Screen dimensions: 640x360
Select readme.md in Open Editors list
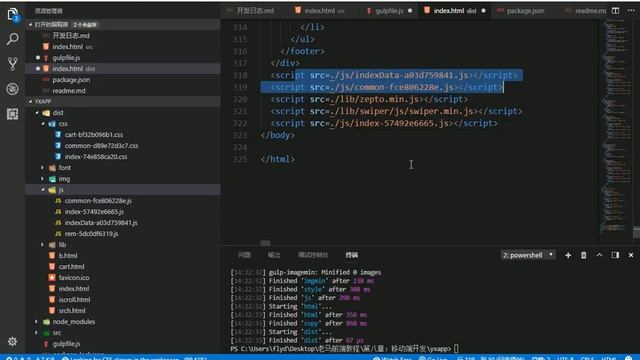coord(69,91)
